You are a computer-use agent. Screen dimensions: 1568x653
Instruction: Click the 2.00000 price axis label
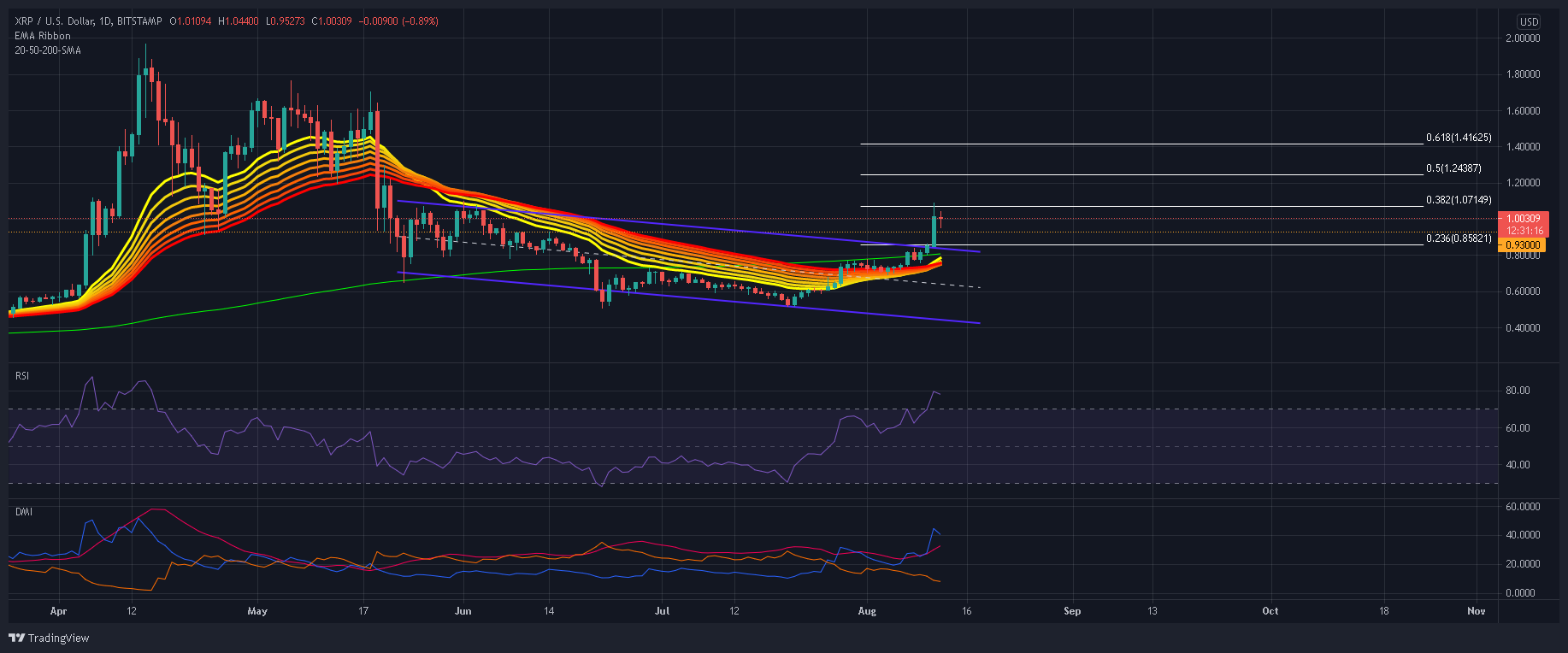click(1523, 38)
